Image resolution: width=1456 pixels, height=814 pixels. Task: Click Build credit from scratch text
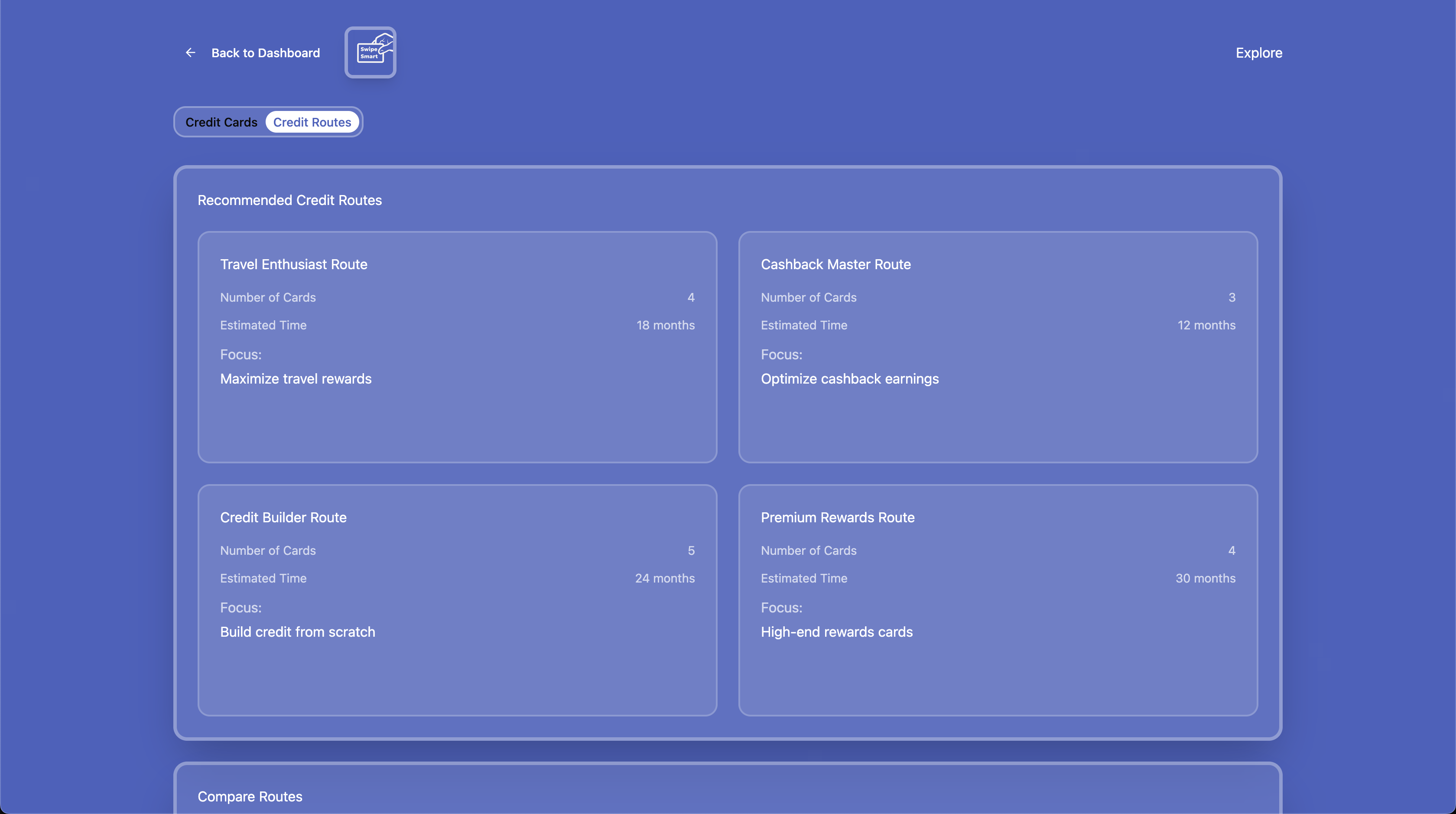pos(297,632)
